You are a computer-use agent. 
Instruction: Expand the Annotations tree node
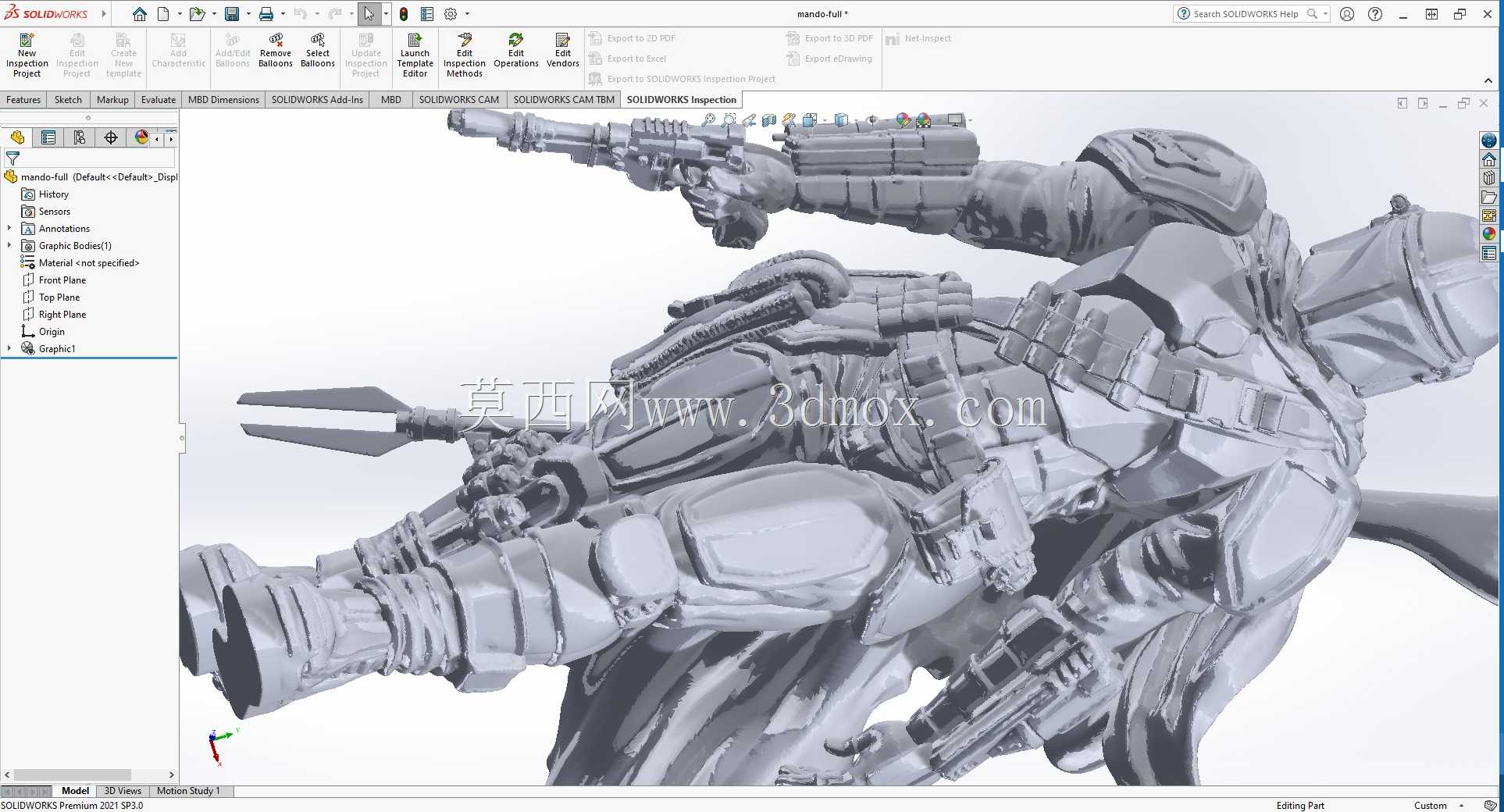[9, 229]
